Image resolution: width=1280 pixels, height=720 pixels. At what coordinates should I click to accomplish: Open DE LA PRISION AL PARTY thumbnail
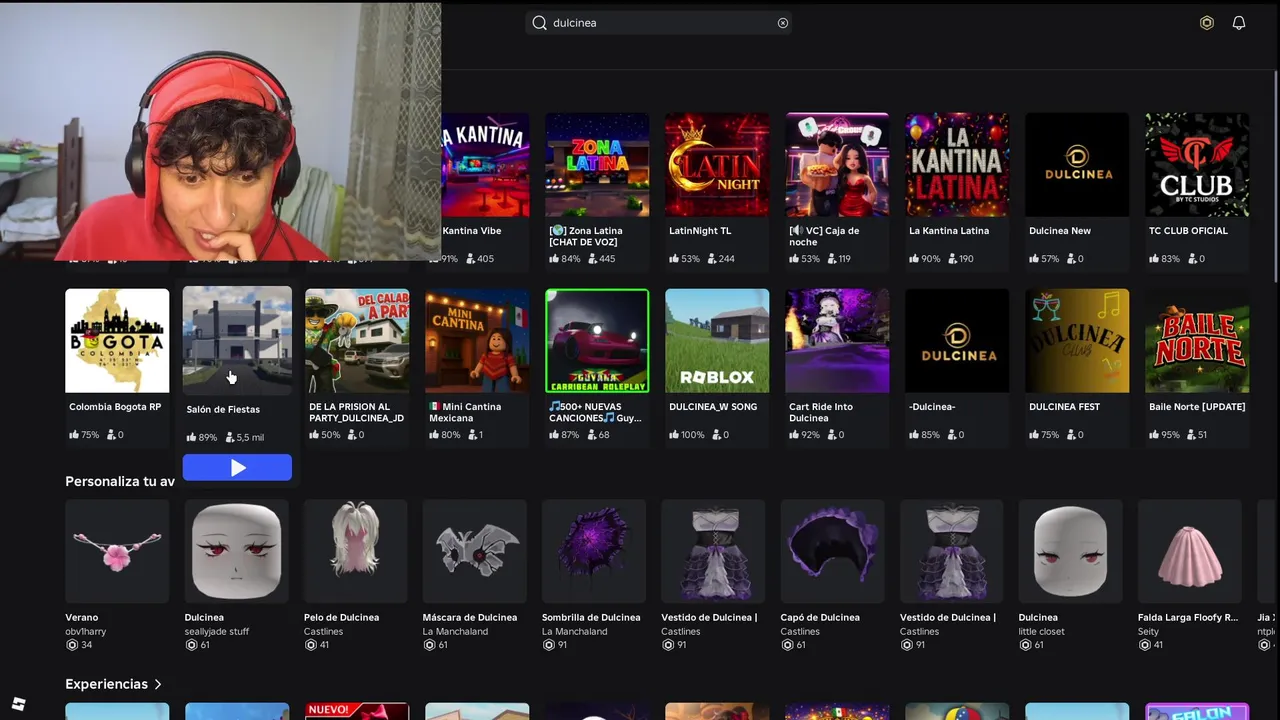(x=357, y=341)
